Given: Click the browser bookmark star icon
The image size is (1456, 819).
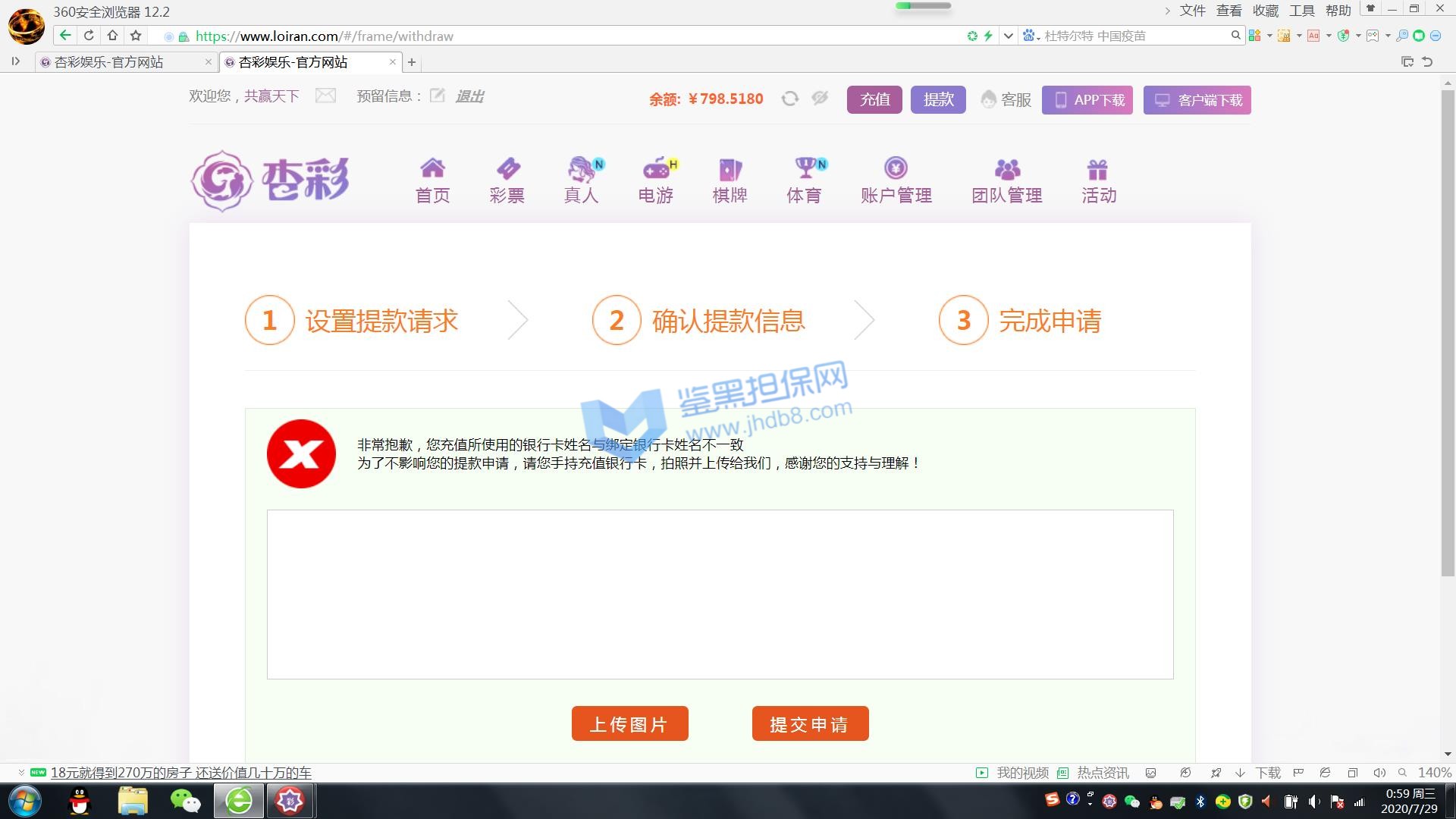Looking at the screenshot, I should pos(136,36).
